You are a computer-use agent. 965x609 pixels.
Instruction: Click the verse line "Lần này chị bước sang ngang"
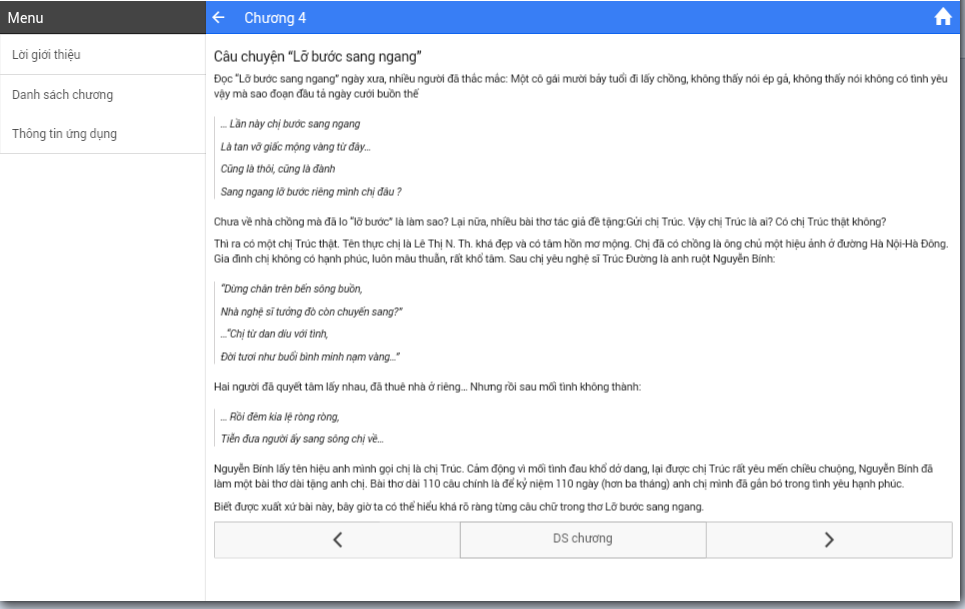(x=290, y=124)
